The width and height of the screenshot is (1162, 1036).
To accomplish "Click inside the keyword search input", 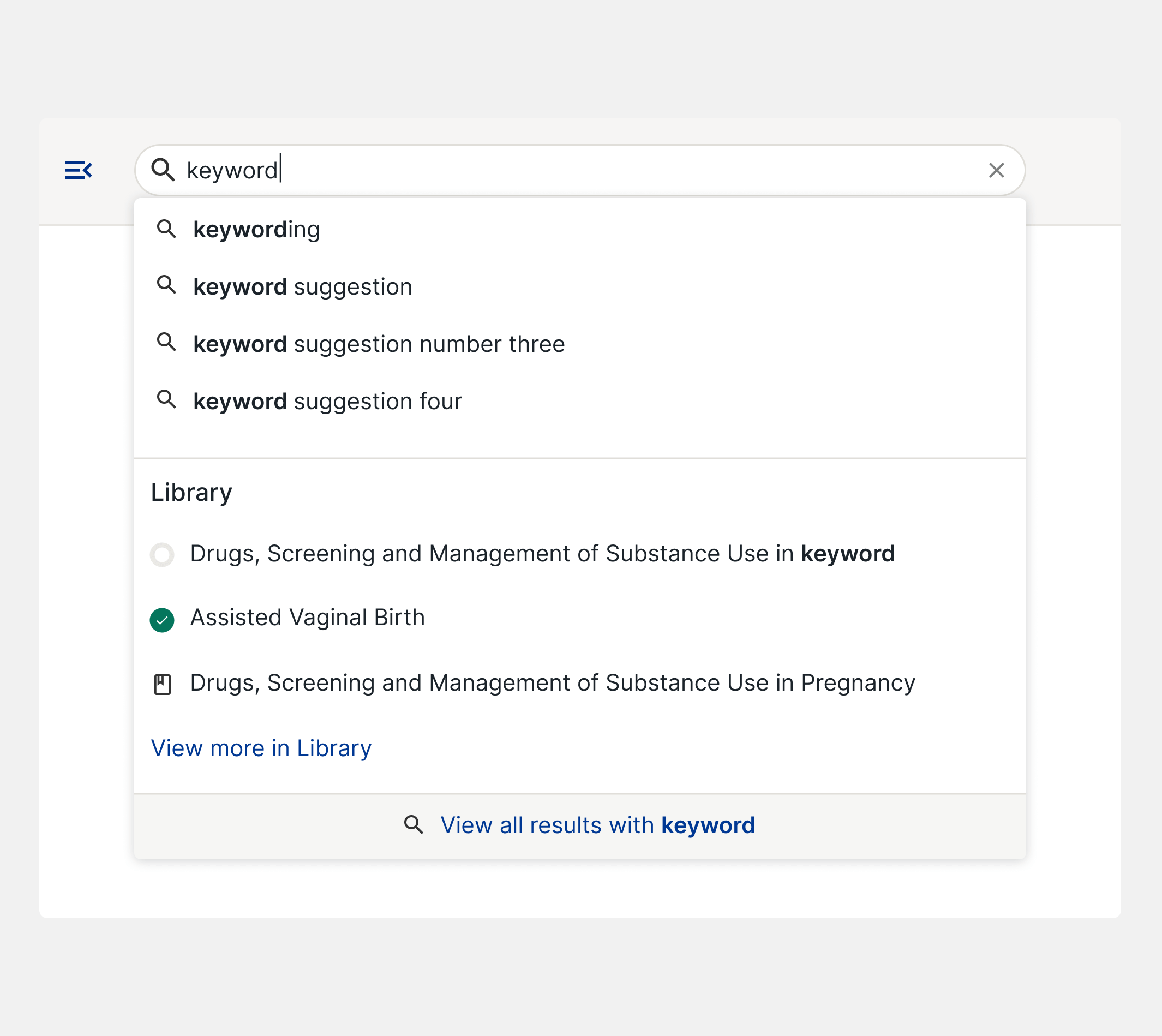I will coord(570,170).
